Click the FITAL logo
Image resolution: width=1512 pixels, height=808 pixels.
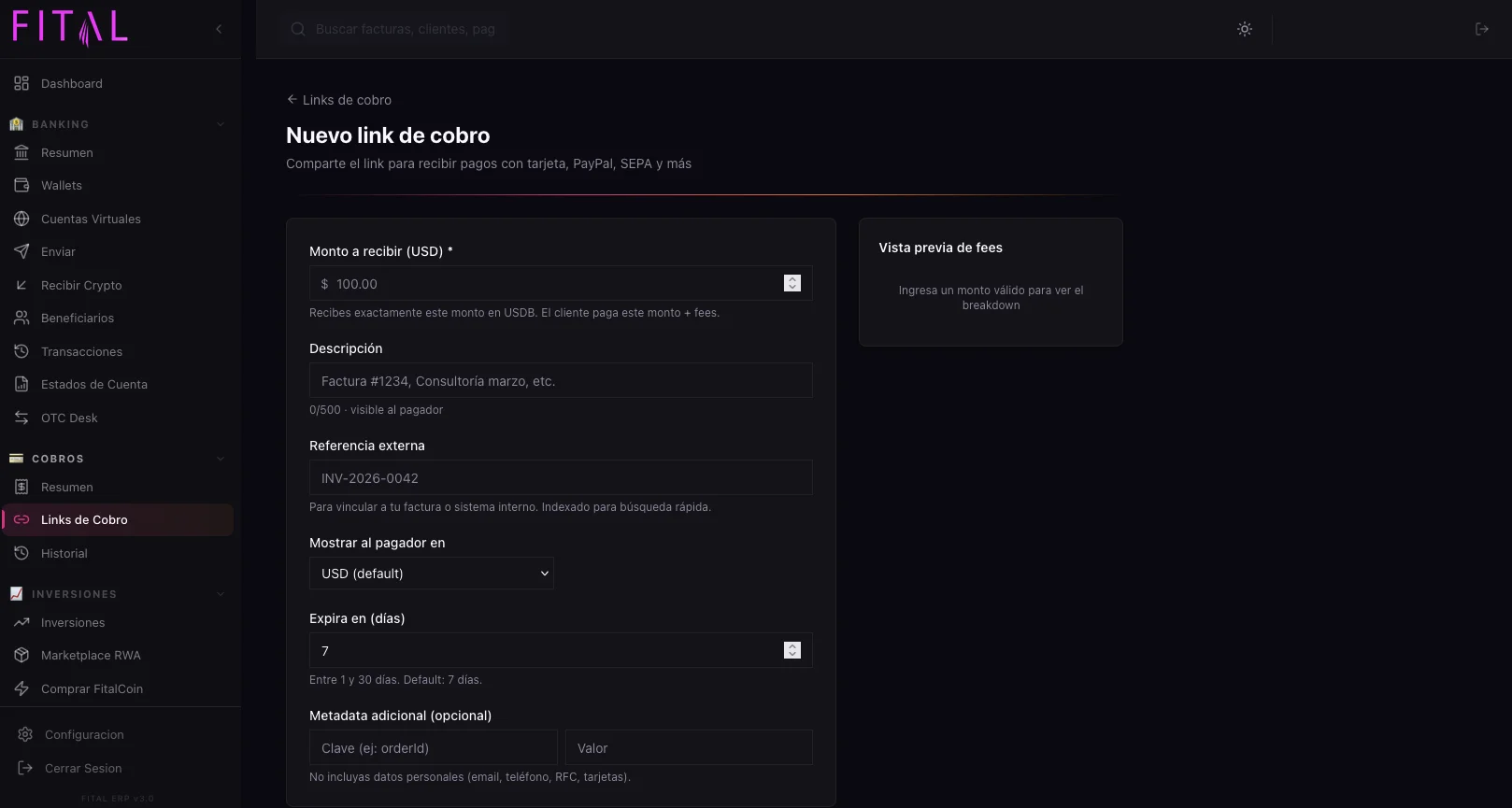70,28
